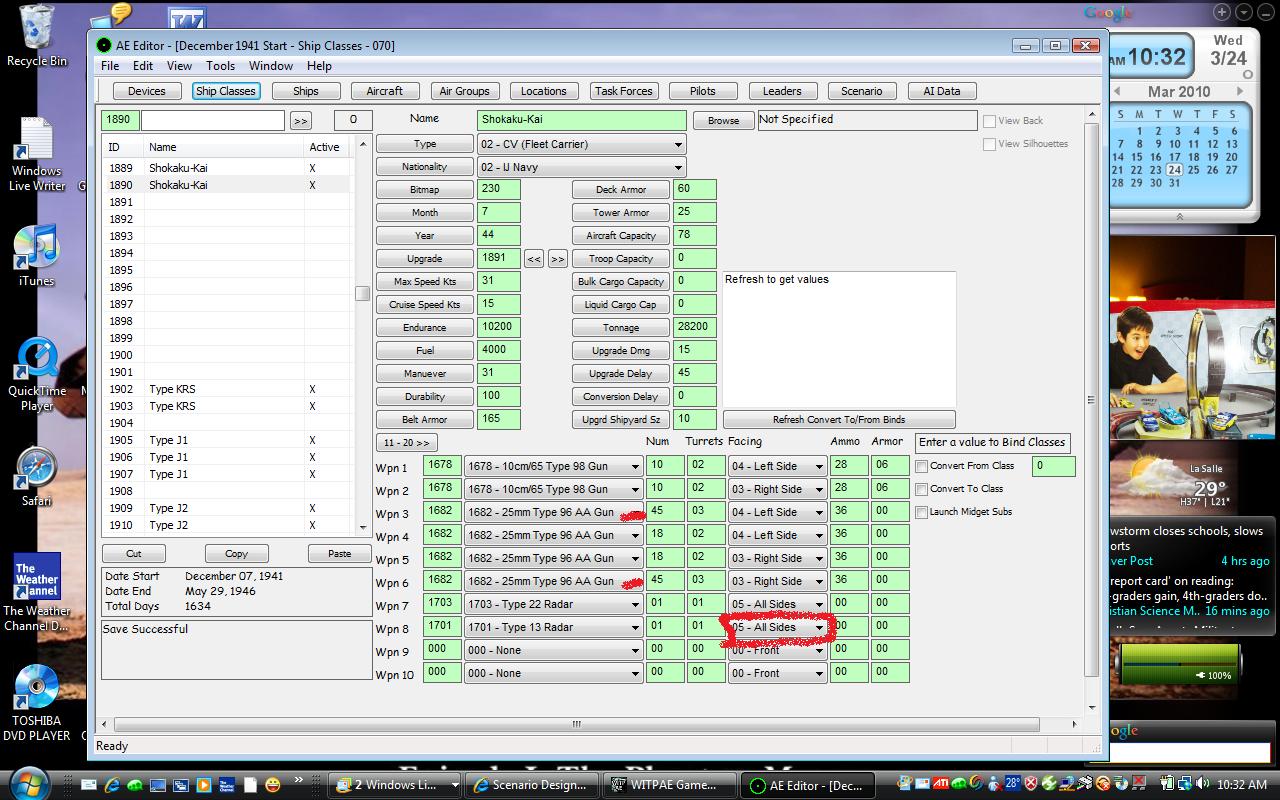This screenshot has height=800, width=1280.
Task: Tick the Launch Midget Subs checkbox
Action: pyautogui.click(x=922, y=512)
